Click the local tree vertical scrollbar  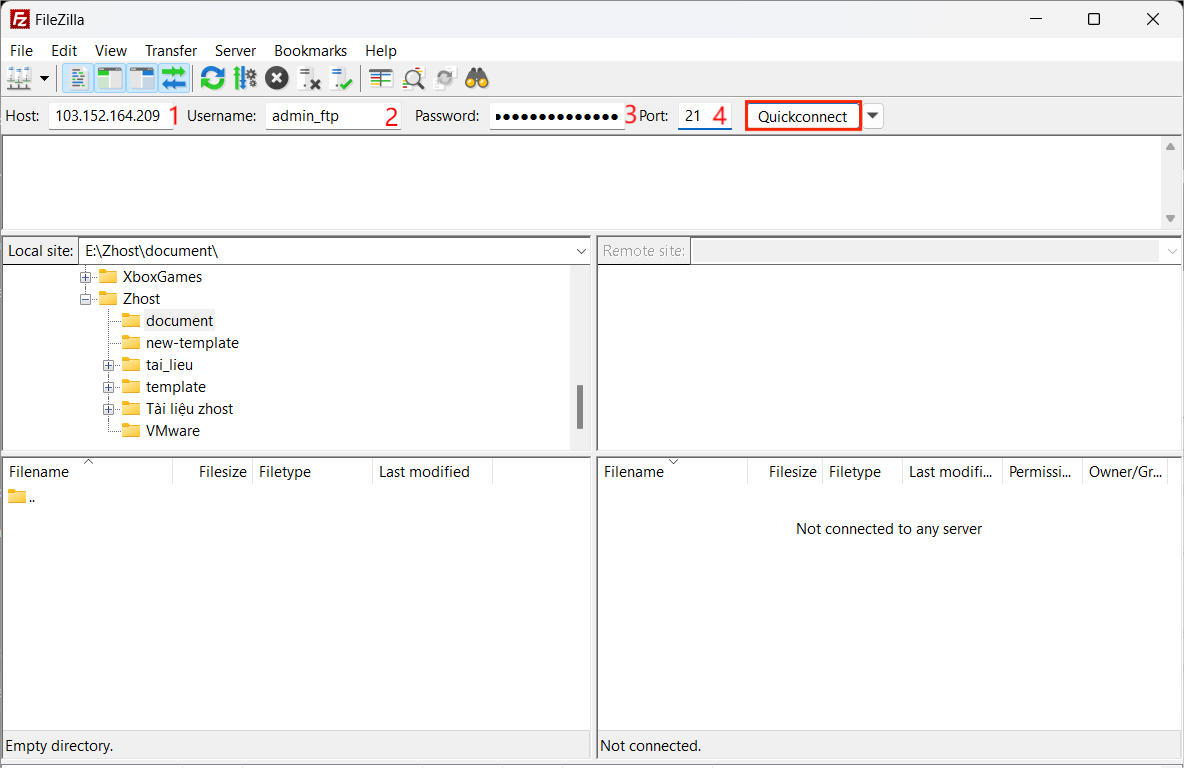coord(579,407)
